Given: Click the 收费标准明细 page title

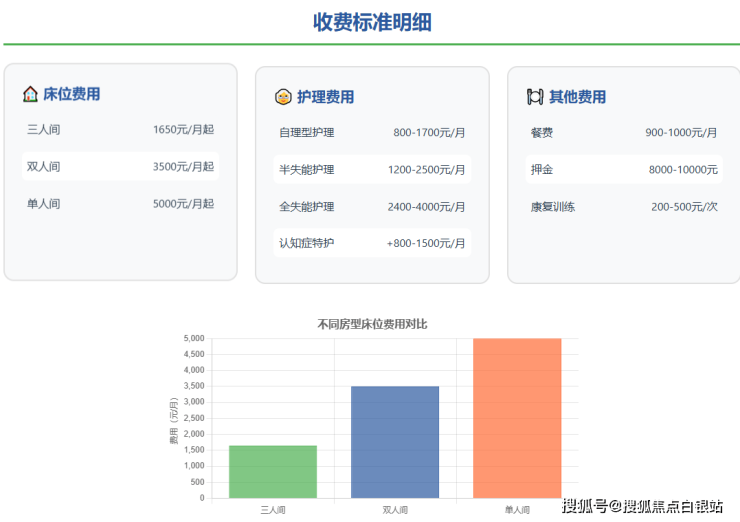Looking at the screenshot, I should pos(372,22).
